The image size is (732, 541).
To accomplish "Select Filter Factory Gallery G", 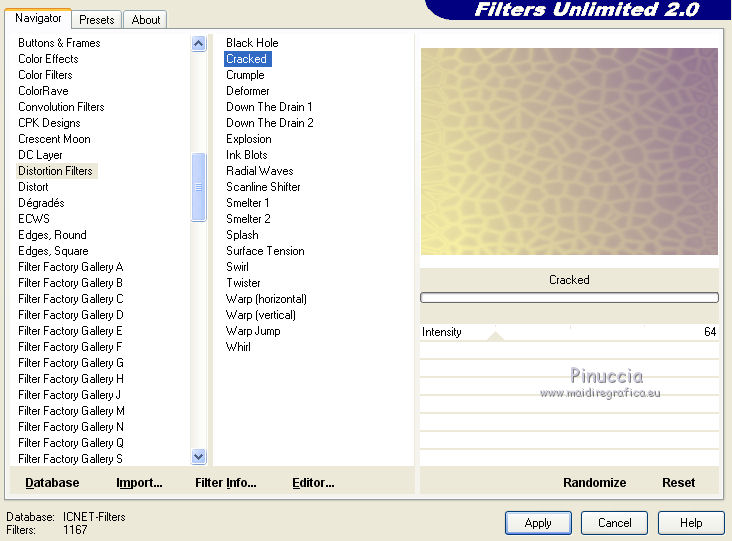I will pyautogui.click(x=70, y=363).
